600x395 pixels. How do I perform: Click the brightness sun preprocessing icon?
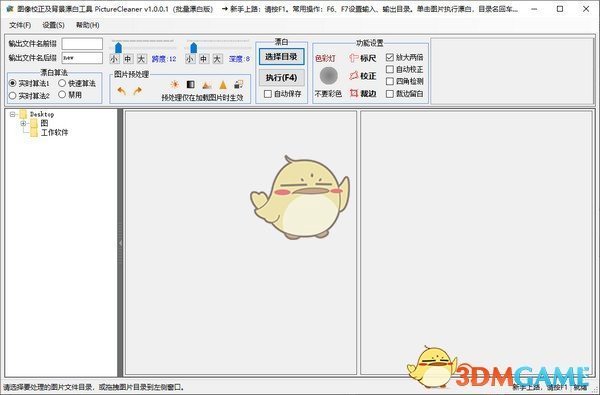[175, 85]
